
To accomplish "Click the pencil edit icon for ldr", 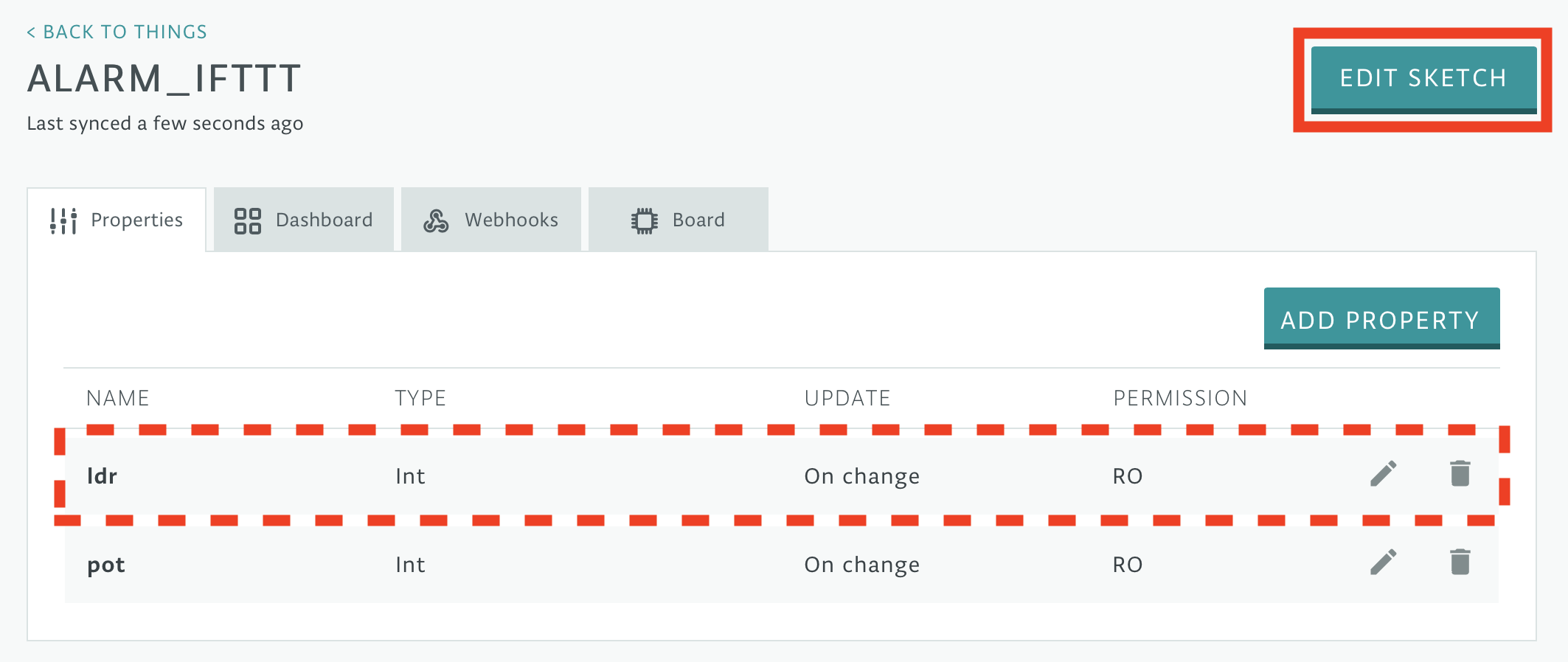I will click(1383, 474).
